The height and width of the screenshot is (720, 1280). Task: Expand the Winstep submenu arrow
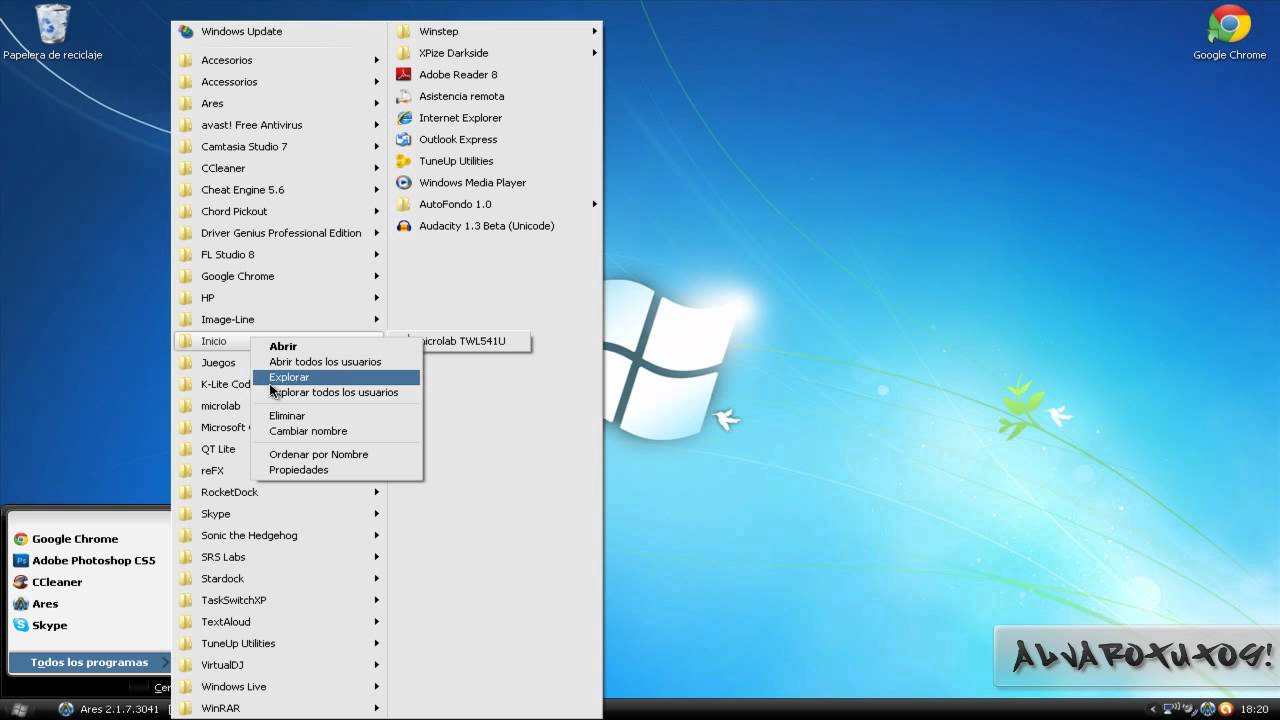click(595, 32)
